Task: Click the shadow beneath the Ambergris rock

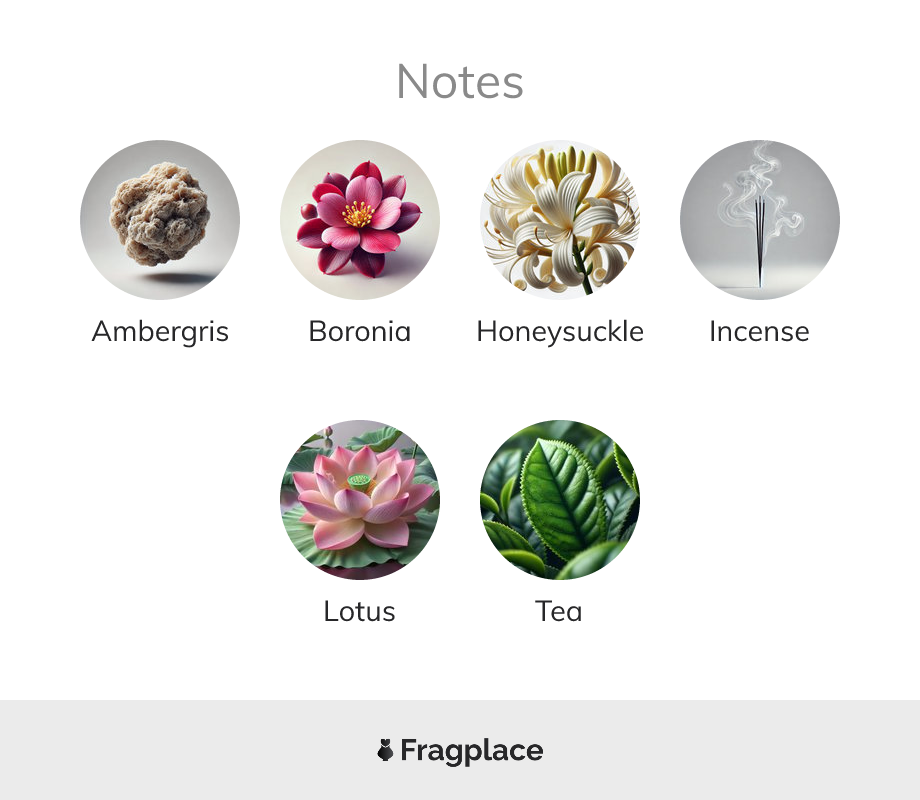Action: coord(176,277)
